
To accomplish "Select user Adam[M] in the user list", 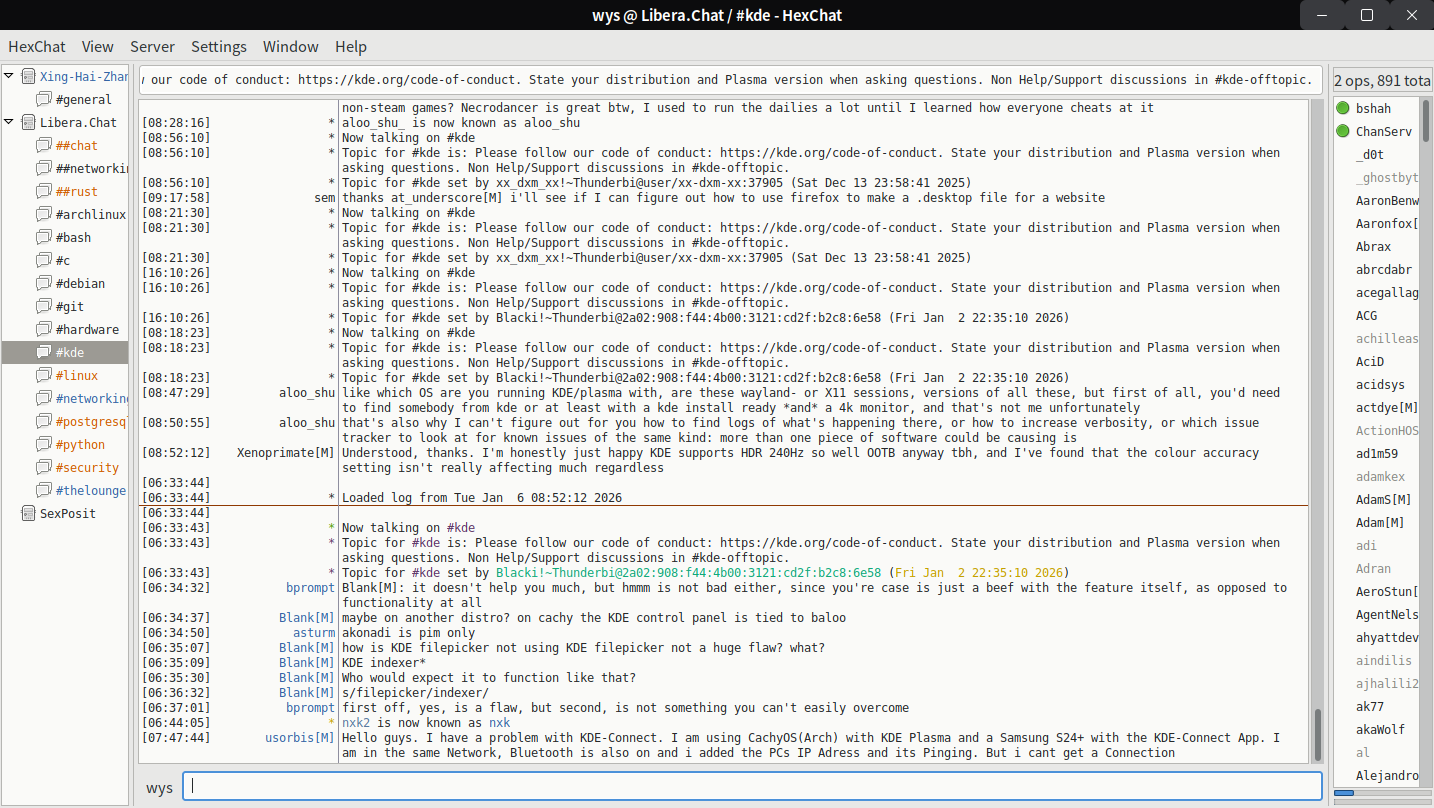I will [x=1380, y=522].
